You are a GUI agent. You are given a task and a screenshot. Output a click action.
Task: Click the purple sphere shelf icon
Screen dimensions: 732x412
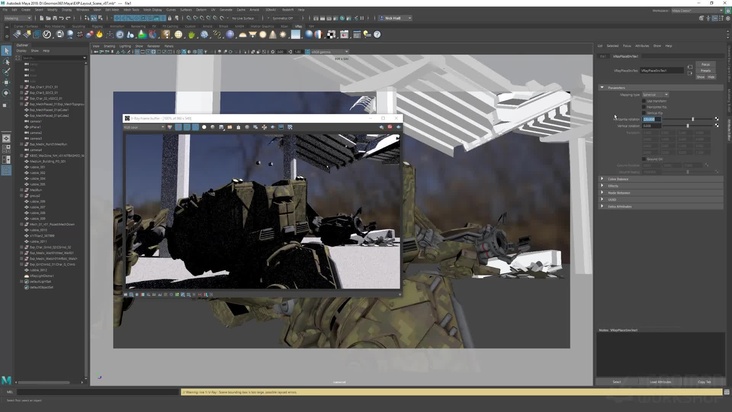(230, 35)
